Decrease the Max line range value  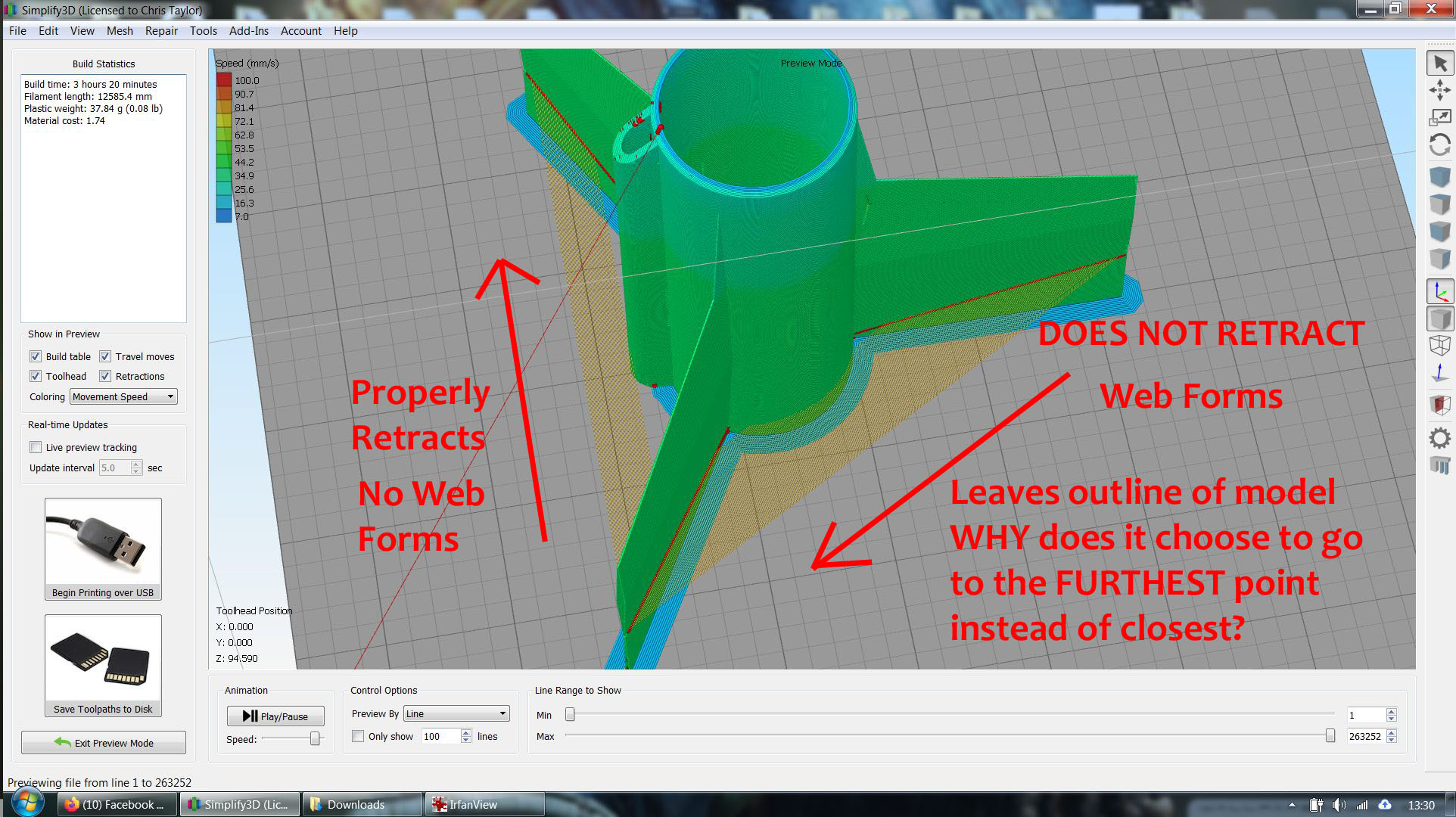click(1391, 740)
